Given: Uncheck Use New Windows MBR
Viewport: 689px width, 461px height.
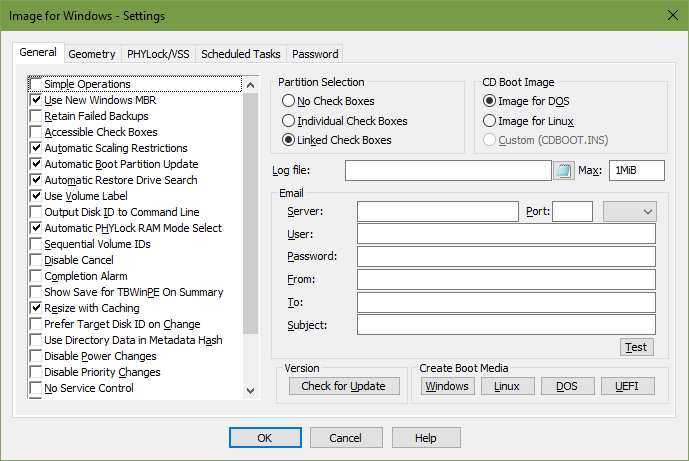Looking at the screenshot, I should [x=36, y=100].
